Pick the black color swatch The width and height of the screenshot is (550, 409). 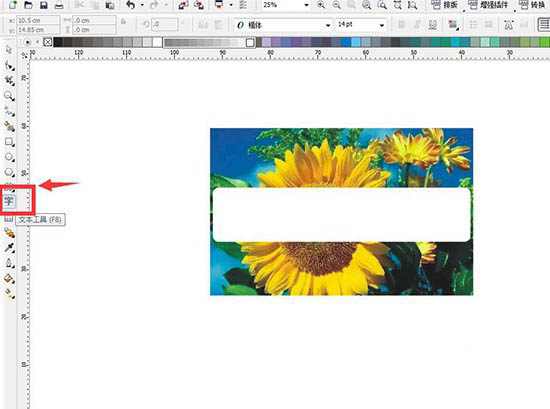(x=58, y=42)
